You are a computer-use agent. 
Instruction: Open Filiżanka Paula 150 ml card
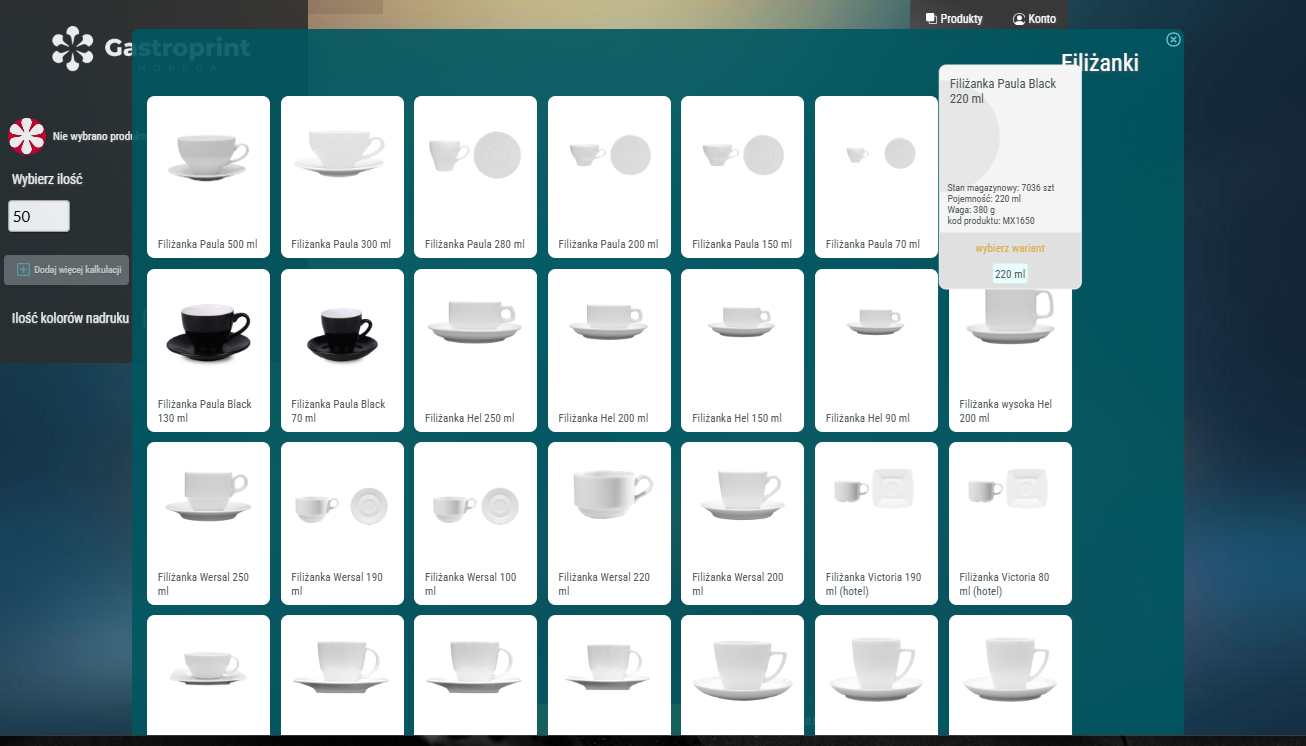(742, 177)
